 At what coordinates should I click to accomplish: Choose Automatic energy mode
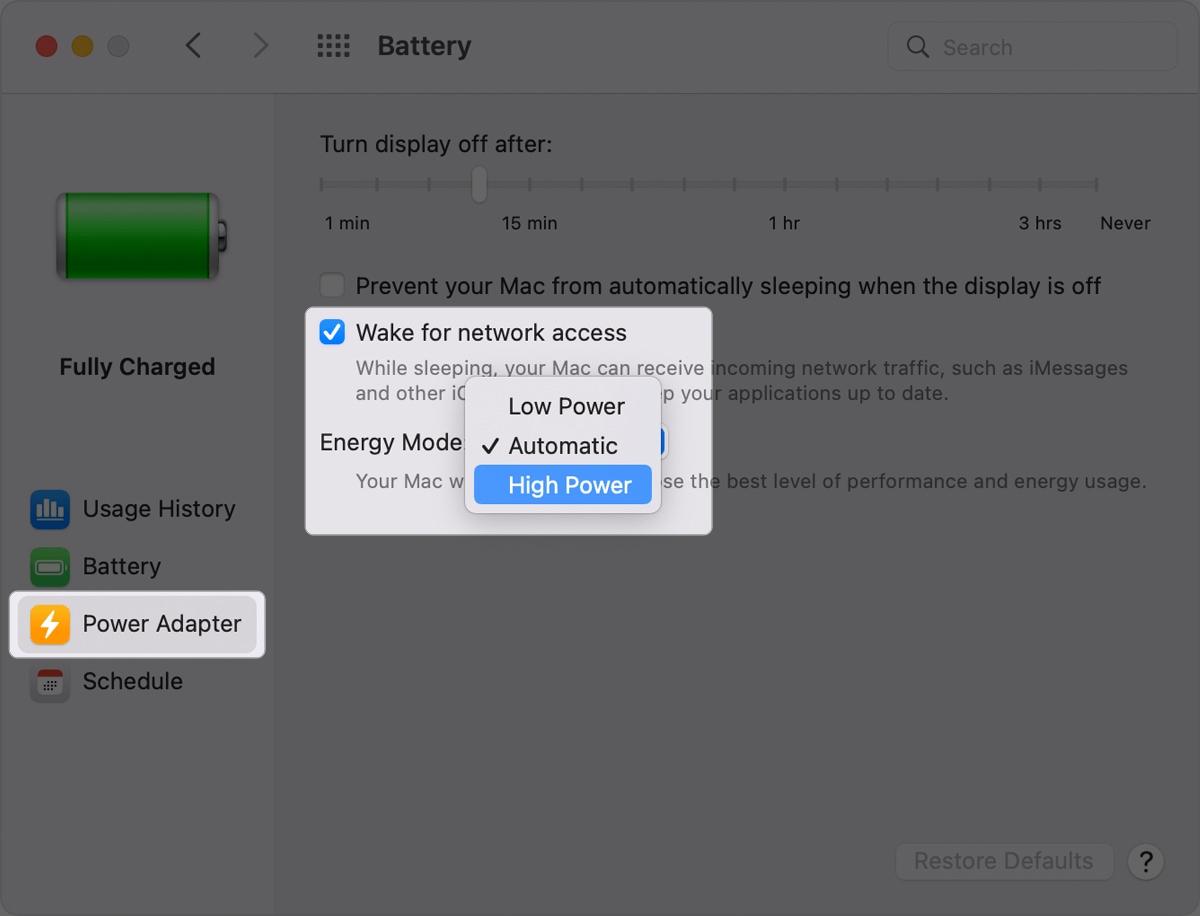click(563, 446)
